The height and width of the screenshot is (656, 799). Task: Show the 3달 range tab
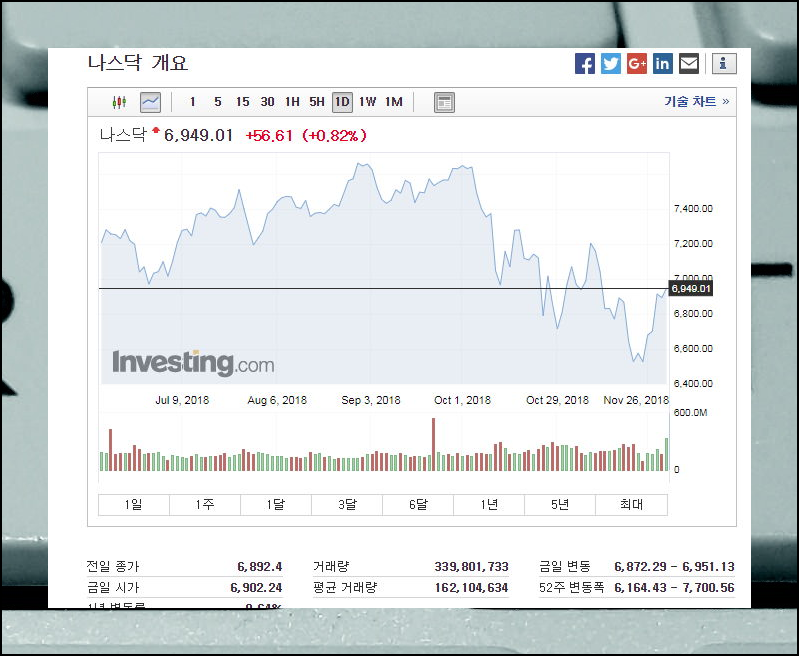[x=347, y=505]
